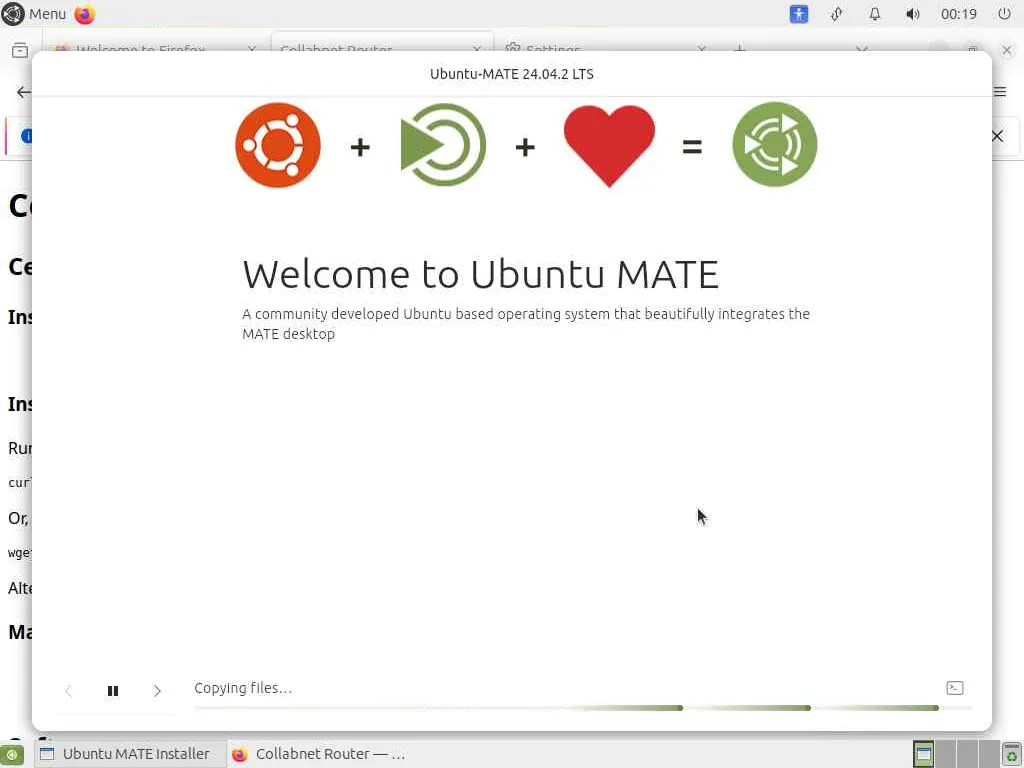Open the power session menu icon
The height and width of the screenshot is (768, 1024).
(1004, 14)
